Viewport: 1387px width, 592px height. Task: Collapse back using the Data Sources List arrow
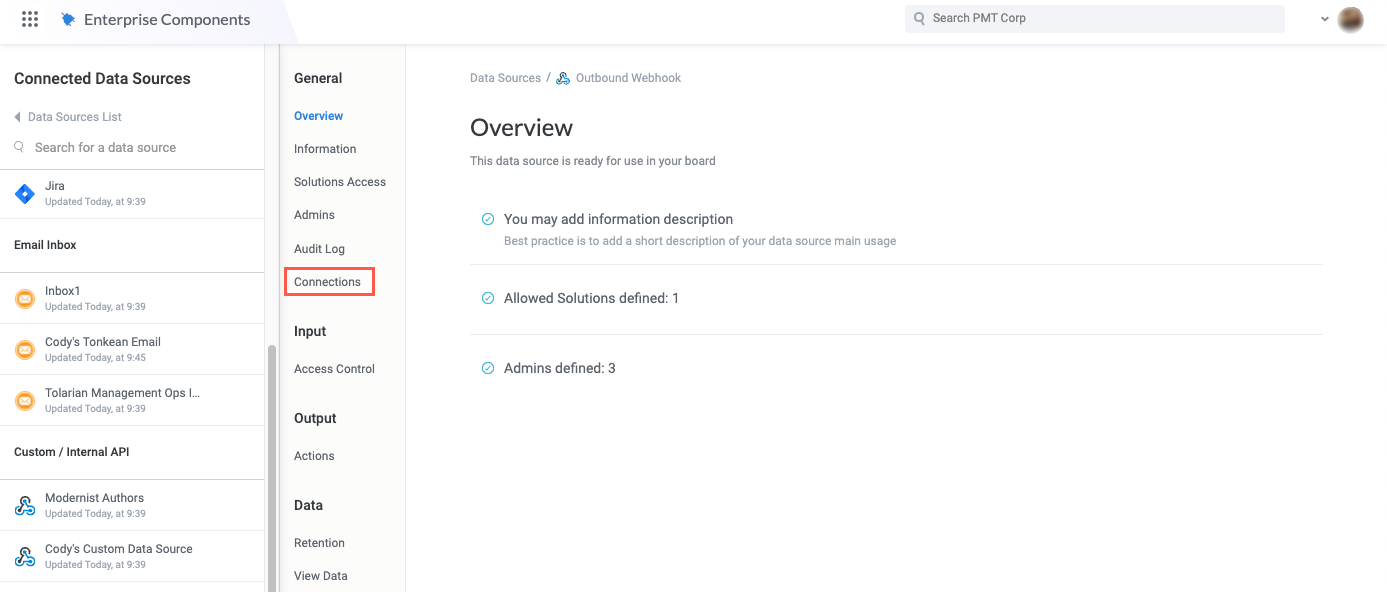(16, 116)
